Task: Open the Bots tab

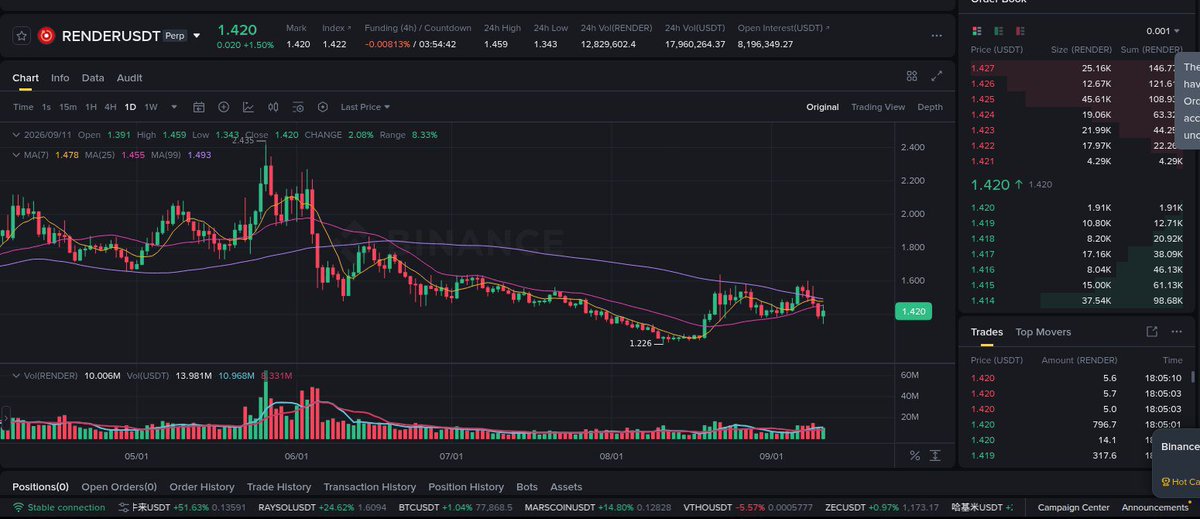Action: (x=527, y=487)
